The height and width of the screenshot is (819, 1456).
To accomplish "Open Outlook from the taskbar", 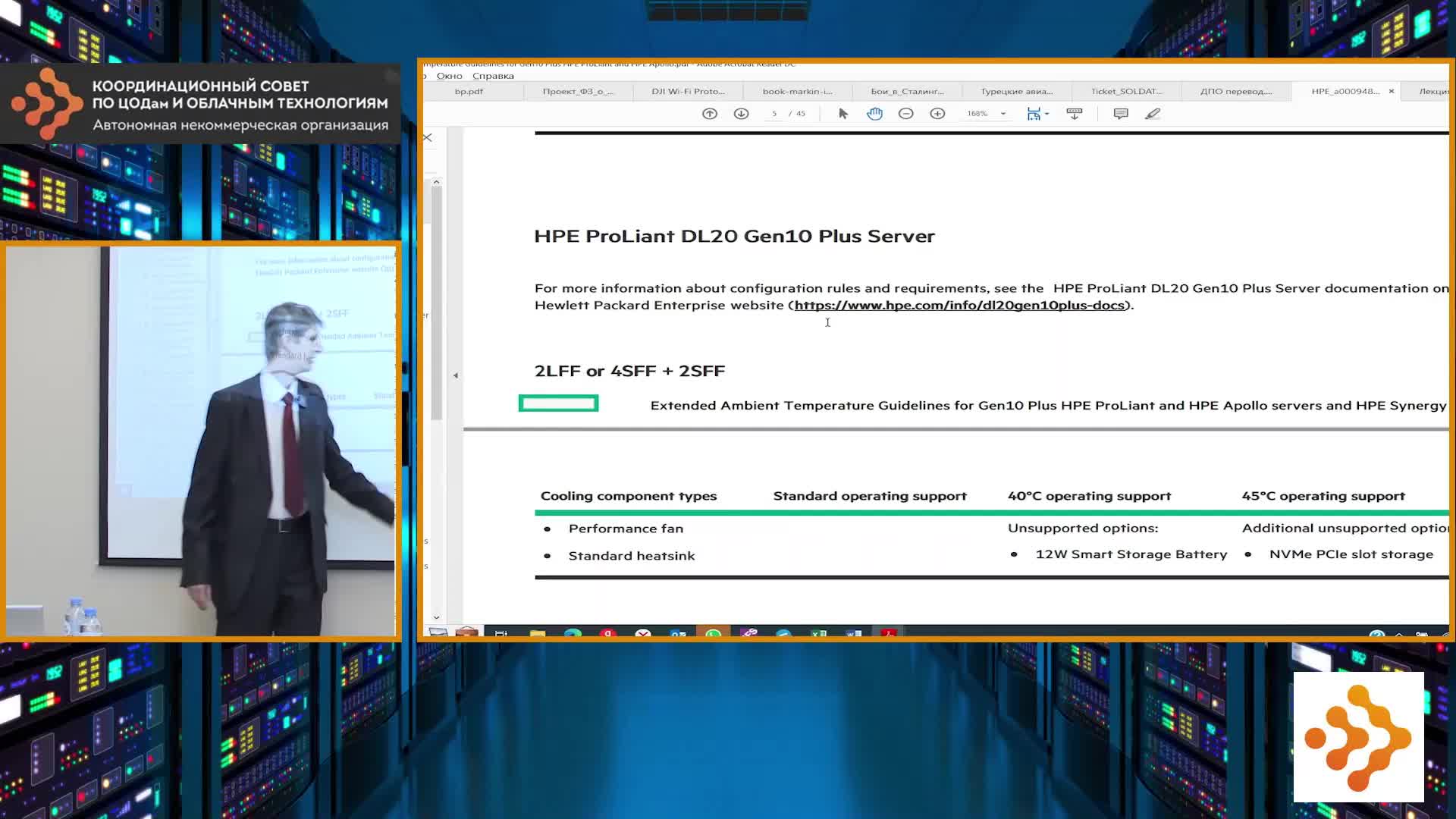I will coord(678,633).
